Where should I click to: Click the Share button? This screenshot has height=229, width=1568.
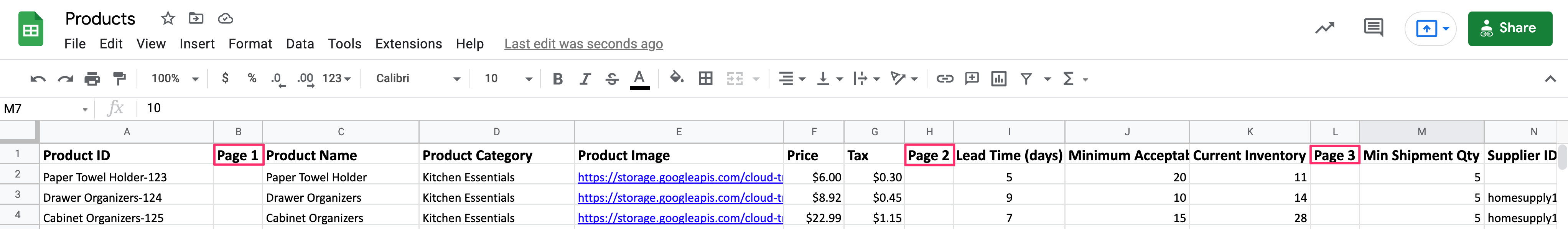[x=1510, y=27]
